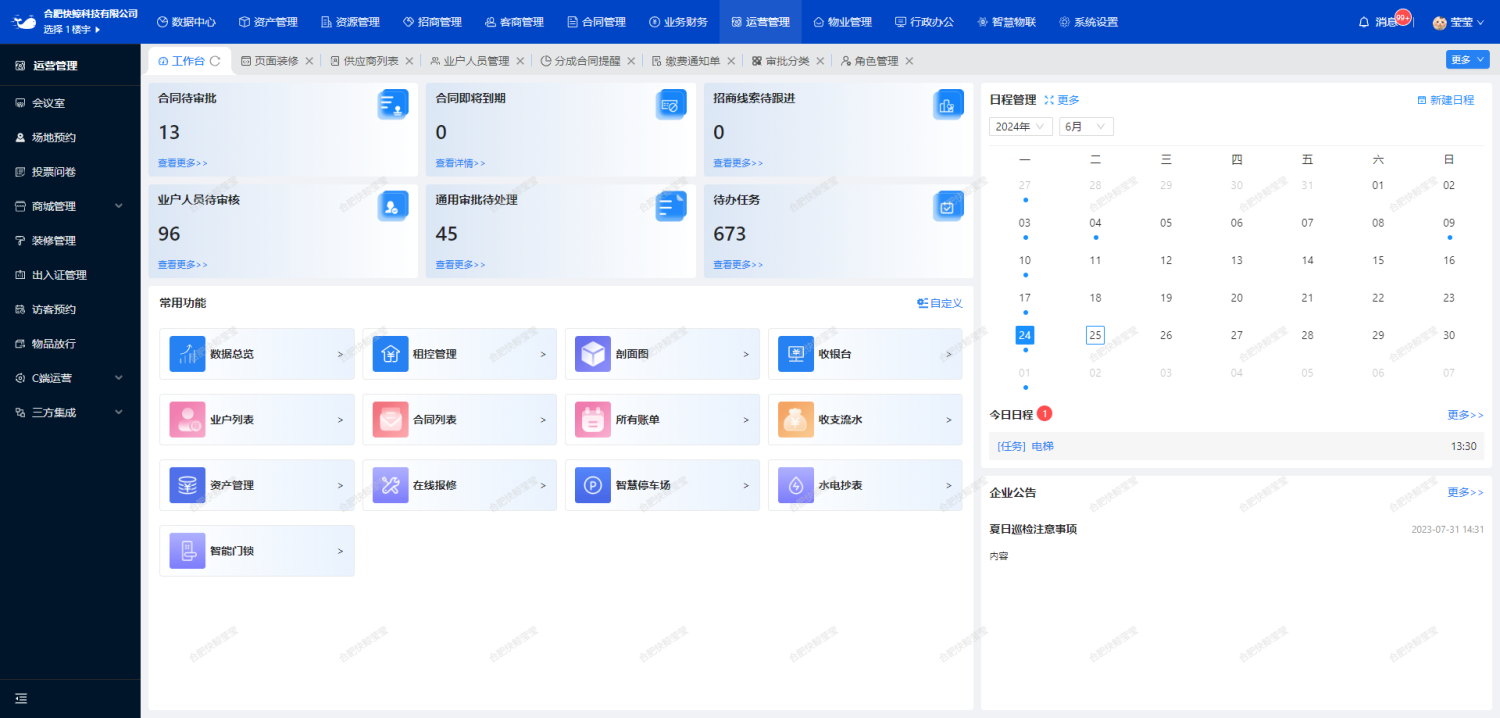Click the 合同待审批 card icon

tap(393, 104)
